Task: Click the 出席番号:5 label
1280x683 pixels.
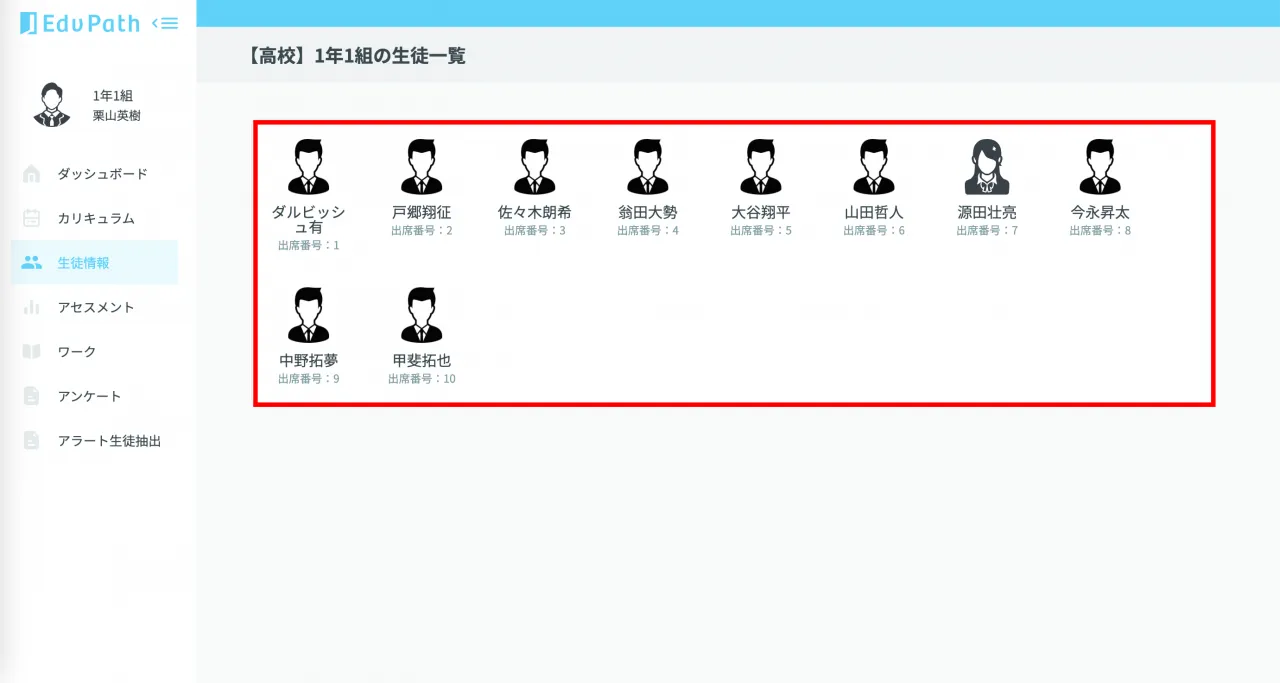Action: [761, 231]
